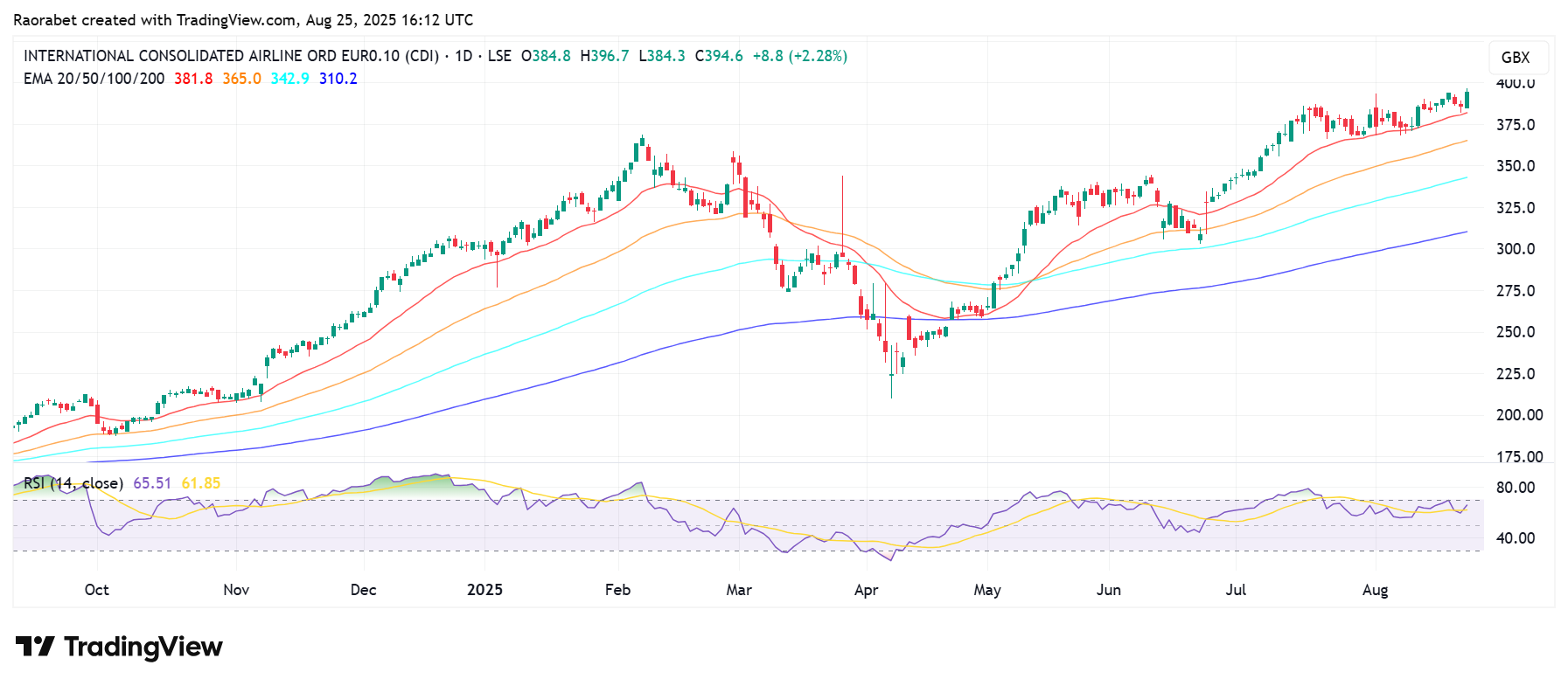Click the 2025 label on time axis
The height and width of the screenshot is (686, 1568).
pyautogui.click(x=484, y=590)
